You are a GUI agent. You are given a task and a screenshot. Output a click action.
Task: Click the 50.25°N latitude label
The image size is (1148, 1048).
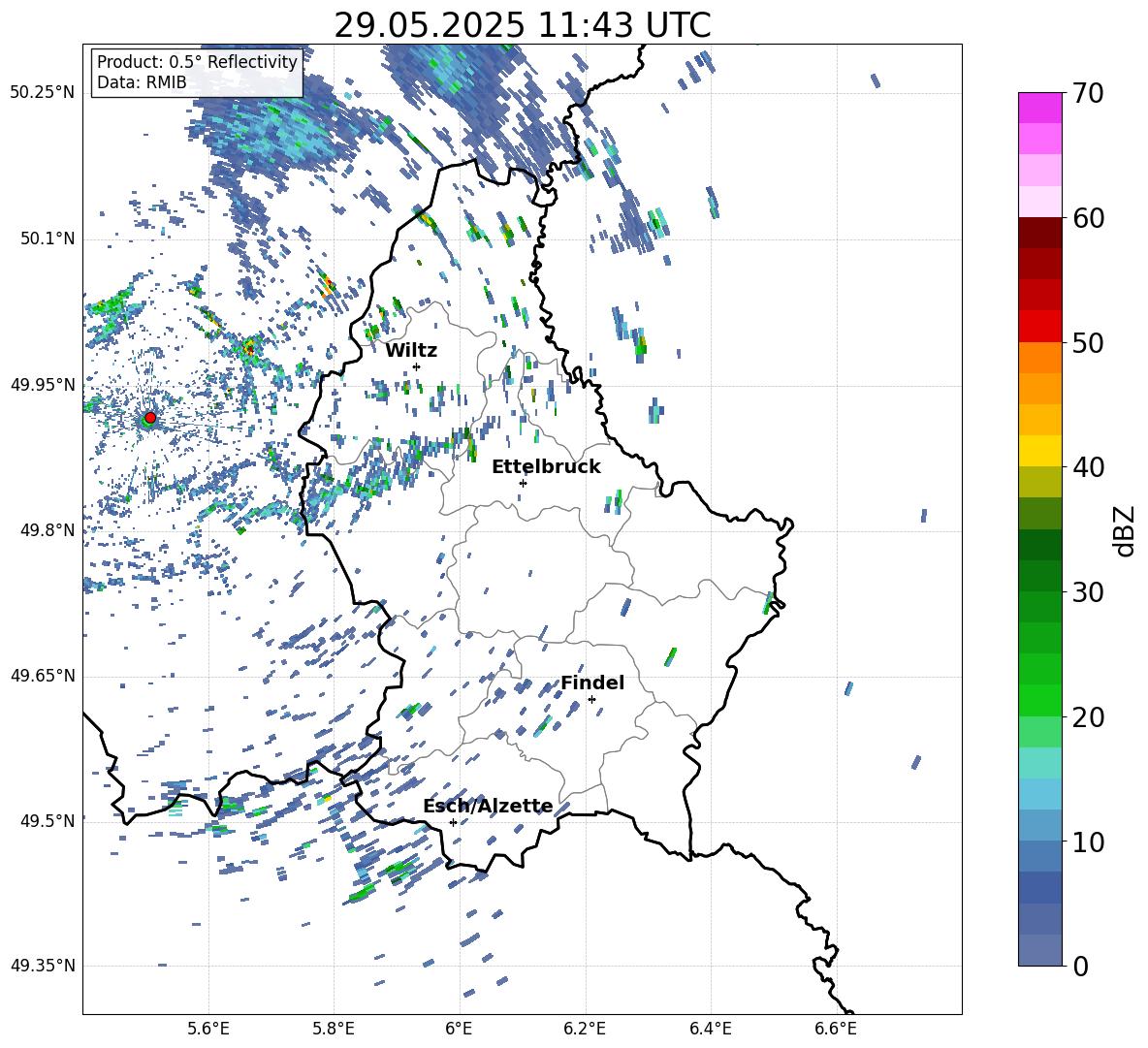coord(43,93)
